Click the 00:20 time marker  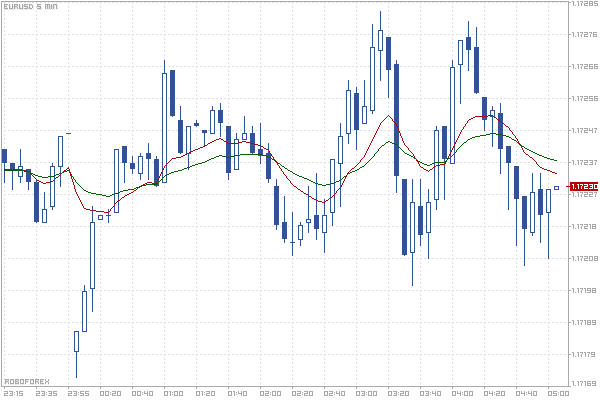pyautogui.click(x=109, y=393)
